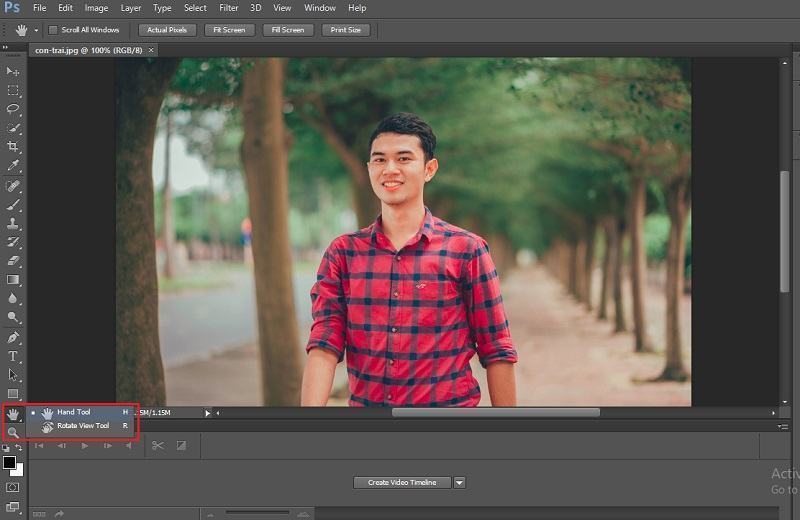Select the Dodge tool

pyautogui.click(x=13, y=317)
